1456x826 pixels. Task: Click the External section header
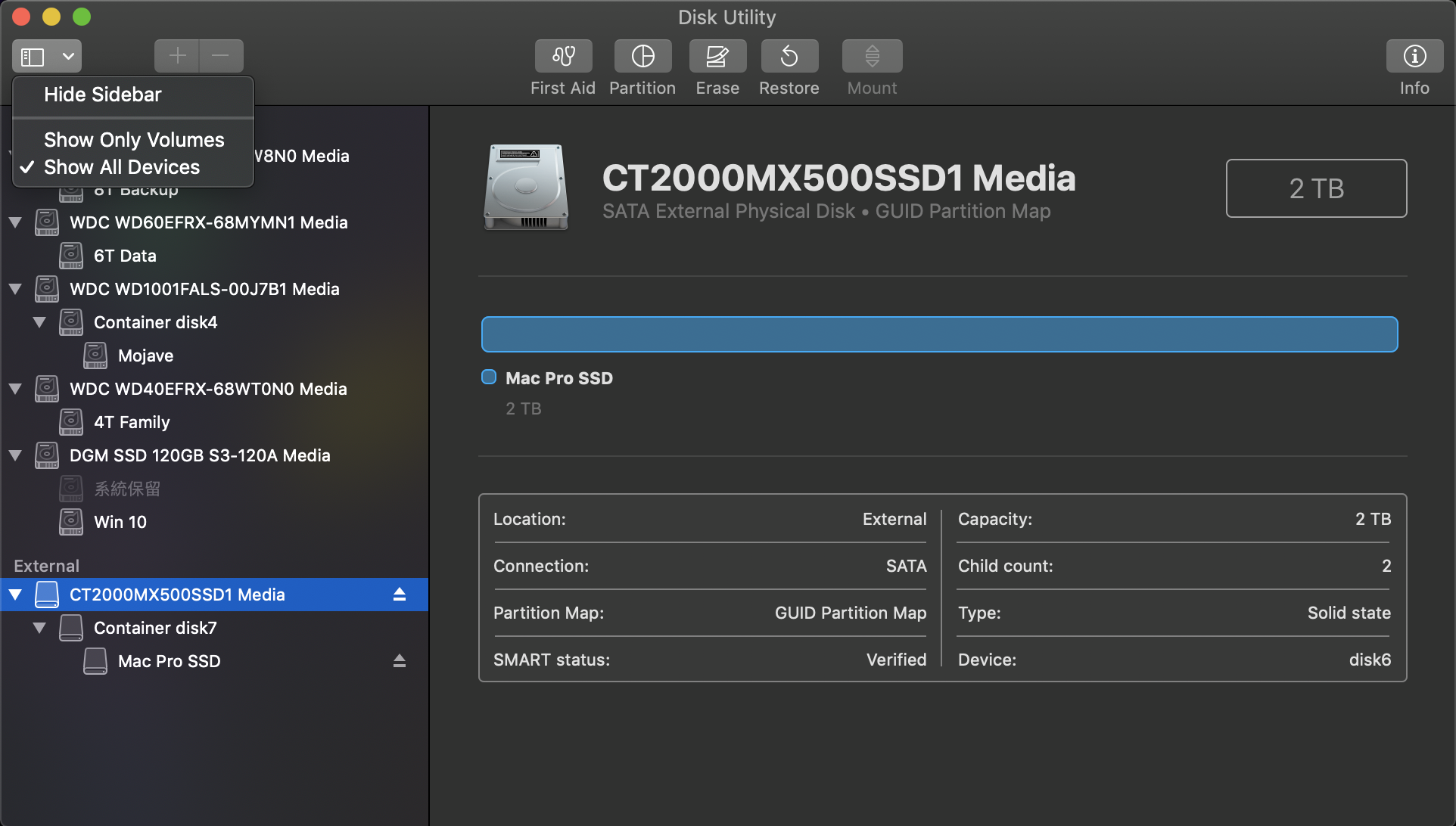[x=46, y=566]
